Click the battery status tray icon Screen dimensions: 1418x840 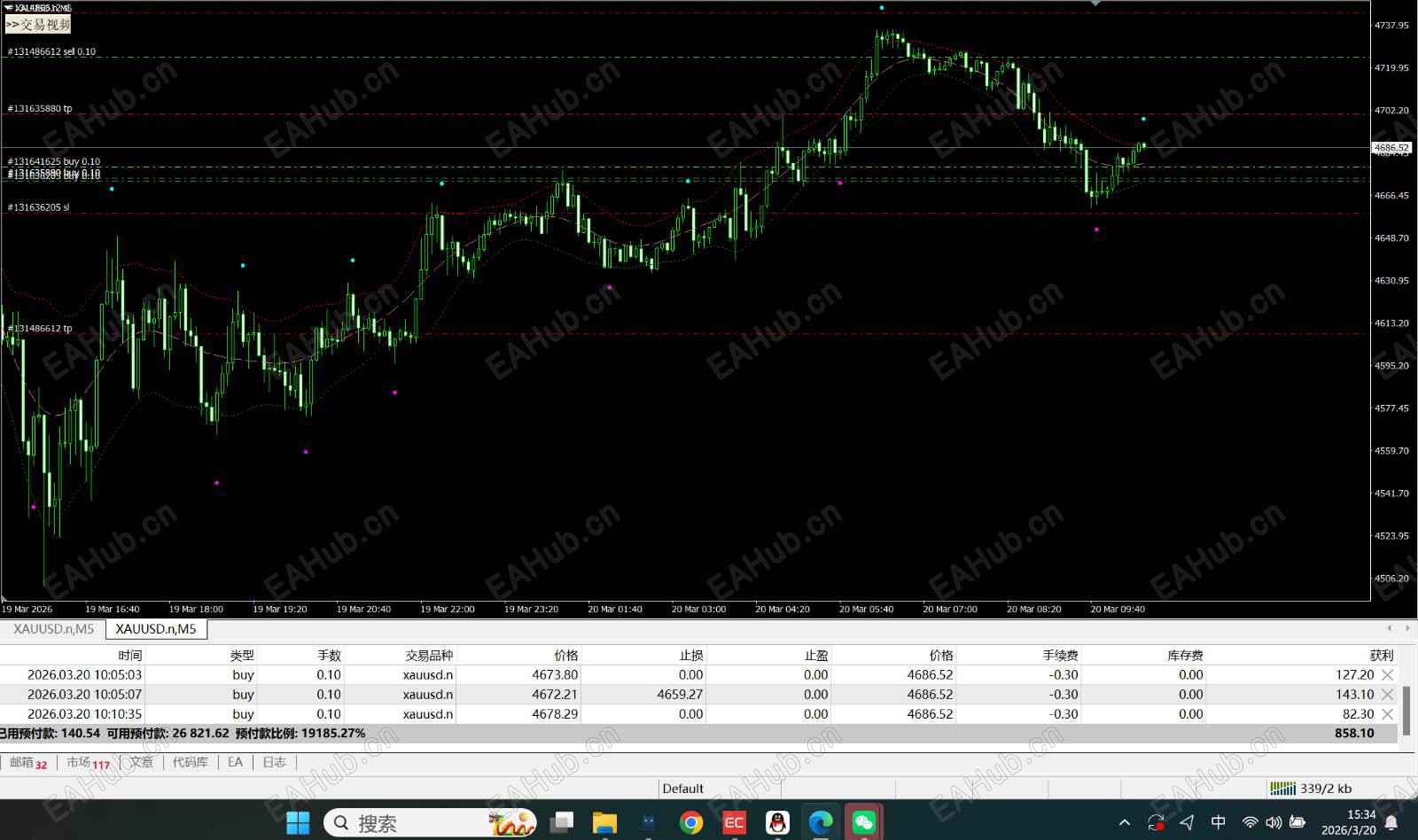pyautogui.click(x=1297, y=823)
